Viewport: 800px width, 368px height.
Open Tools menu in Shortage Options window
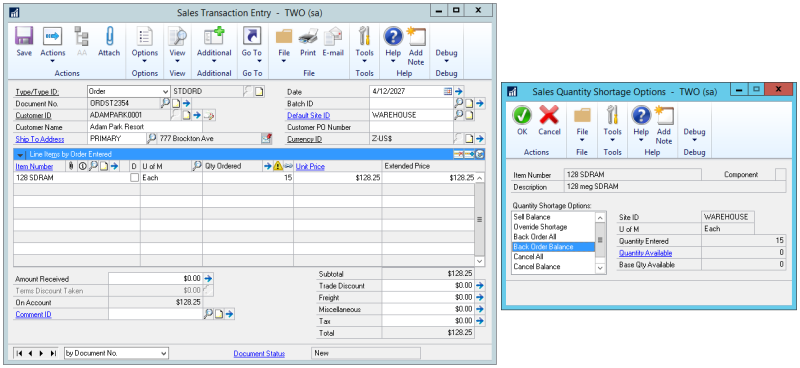coord(612,124)
